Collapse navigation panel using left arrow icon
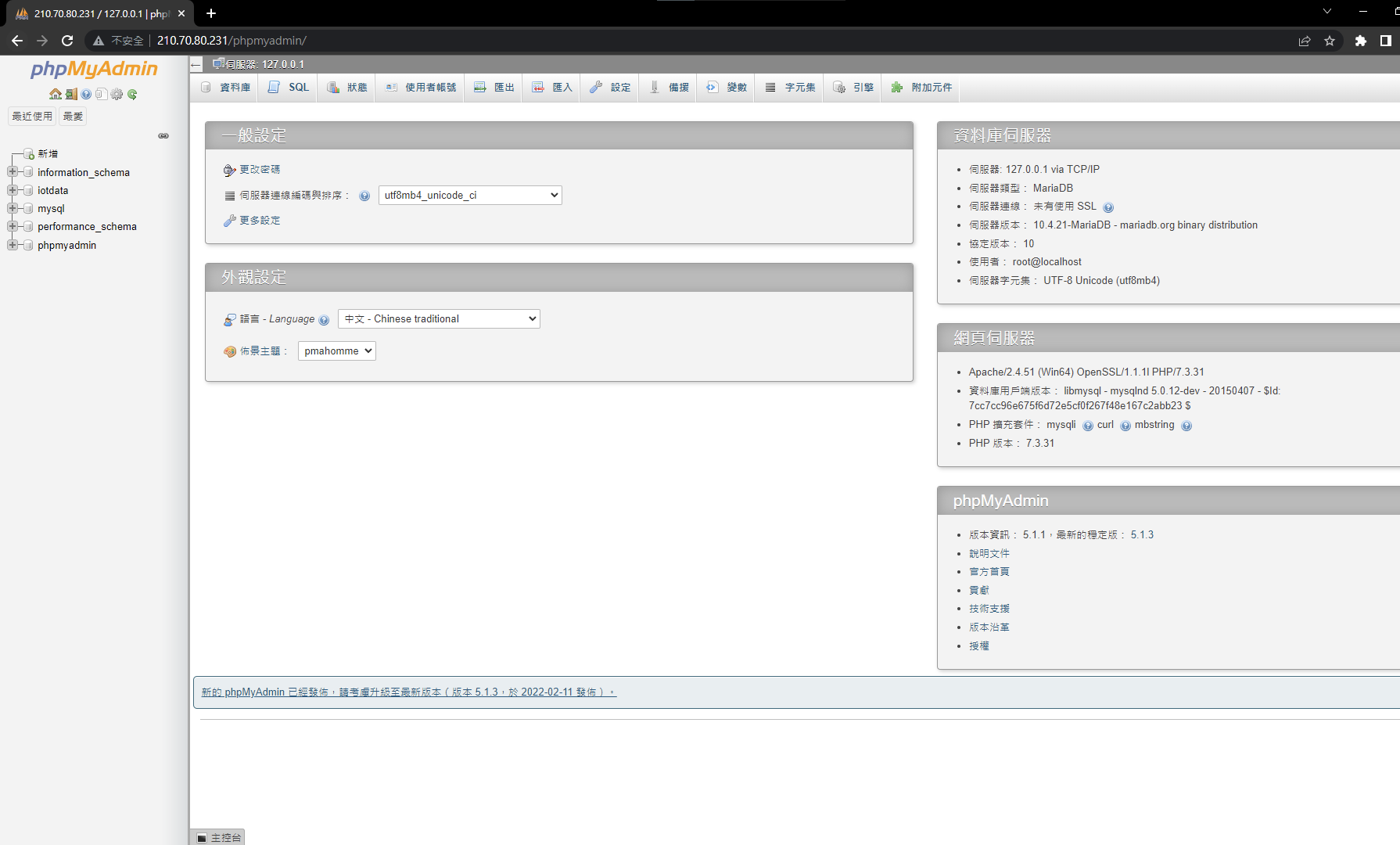This screenshot has height=845, width=1400. [x=196, y=65]
